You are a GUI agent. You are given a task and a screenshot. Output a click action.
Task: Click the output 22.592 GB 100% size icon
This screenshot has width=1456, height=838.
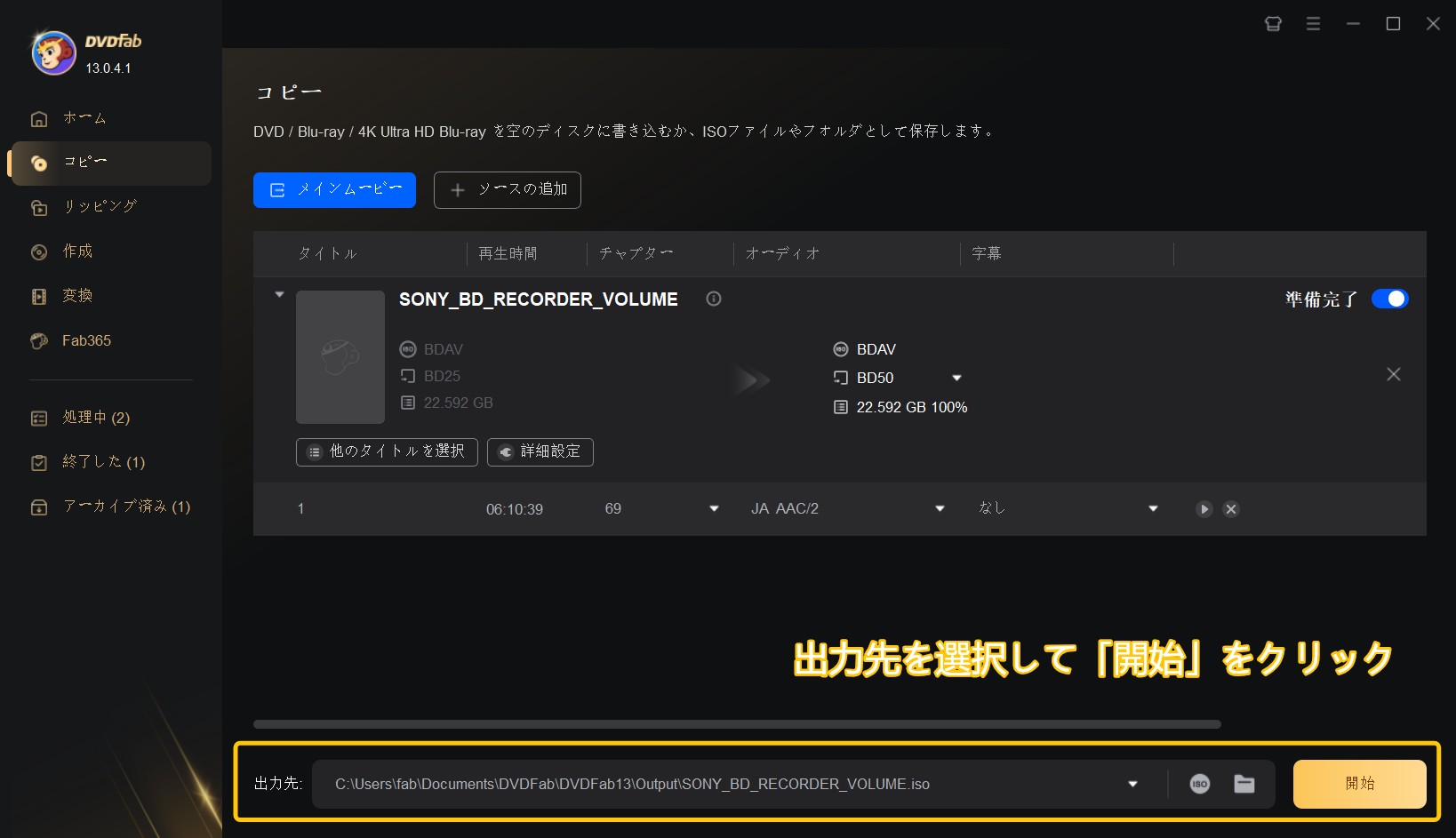840,407
